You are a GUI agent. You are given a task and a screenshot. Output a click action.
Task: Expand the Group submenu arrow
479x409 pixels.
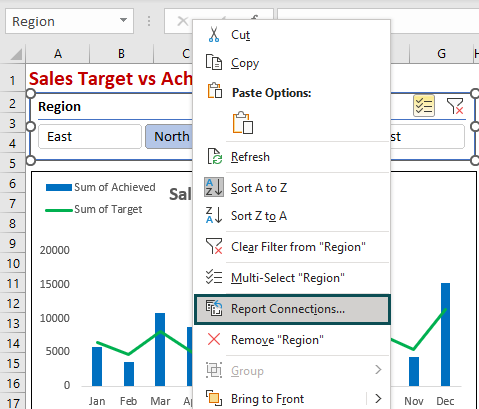click(x=378, y=369)
